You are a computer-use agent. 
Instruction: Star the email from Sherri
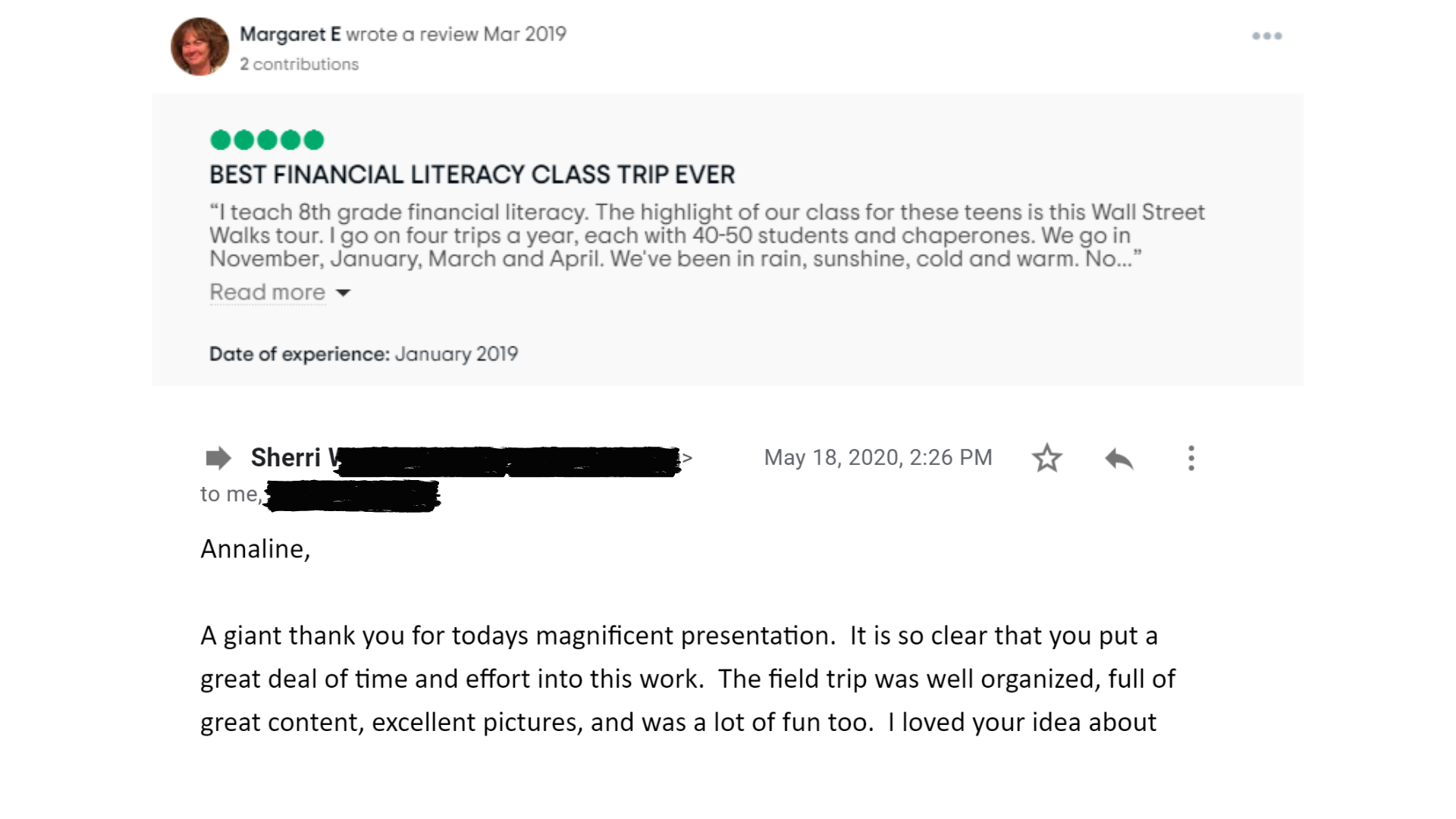pos(1046,458)
